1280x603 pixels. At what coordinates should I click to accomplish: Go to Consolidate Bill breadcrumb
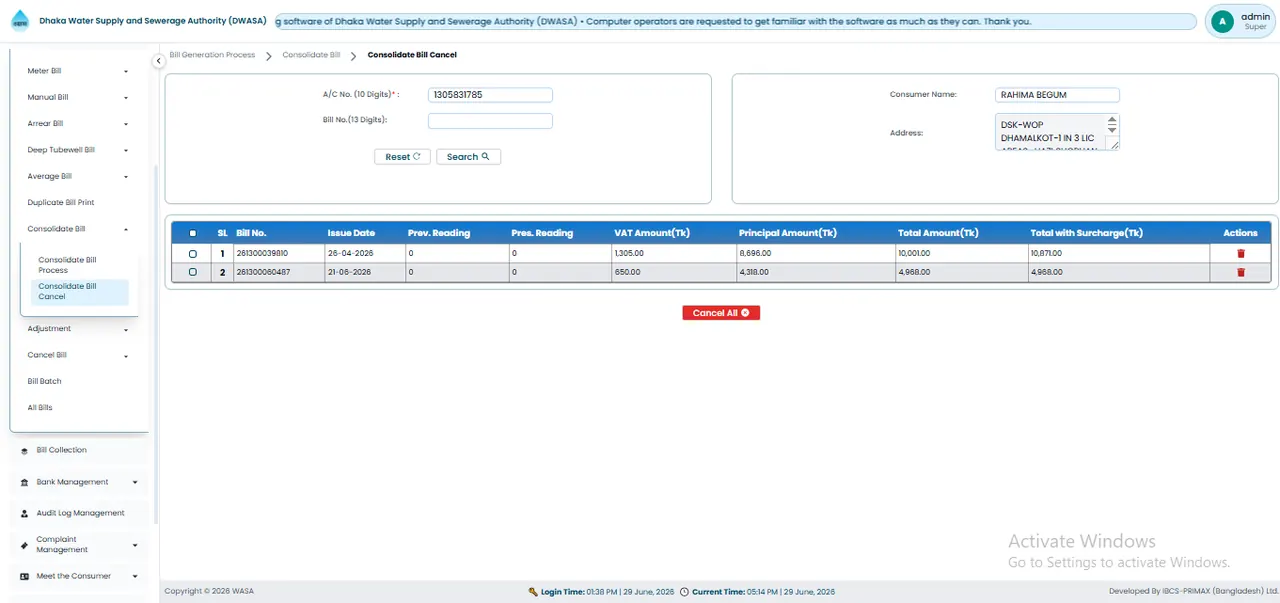tap(311, 55)
